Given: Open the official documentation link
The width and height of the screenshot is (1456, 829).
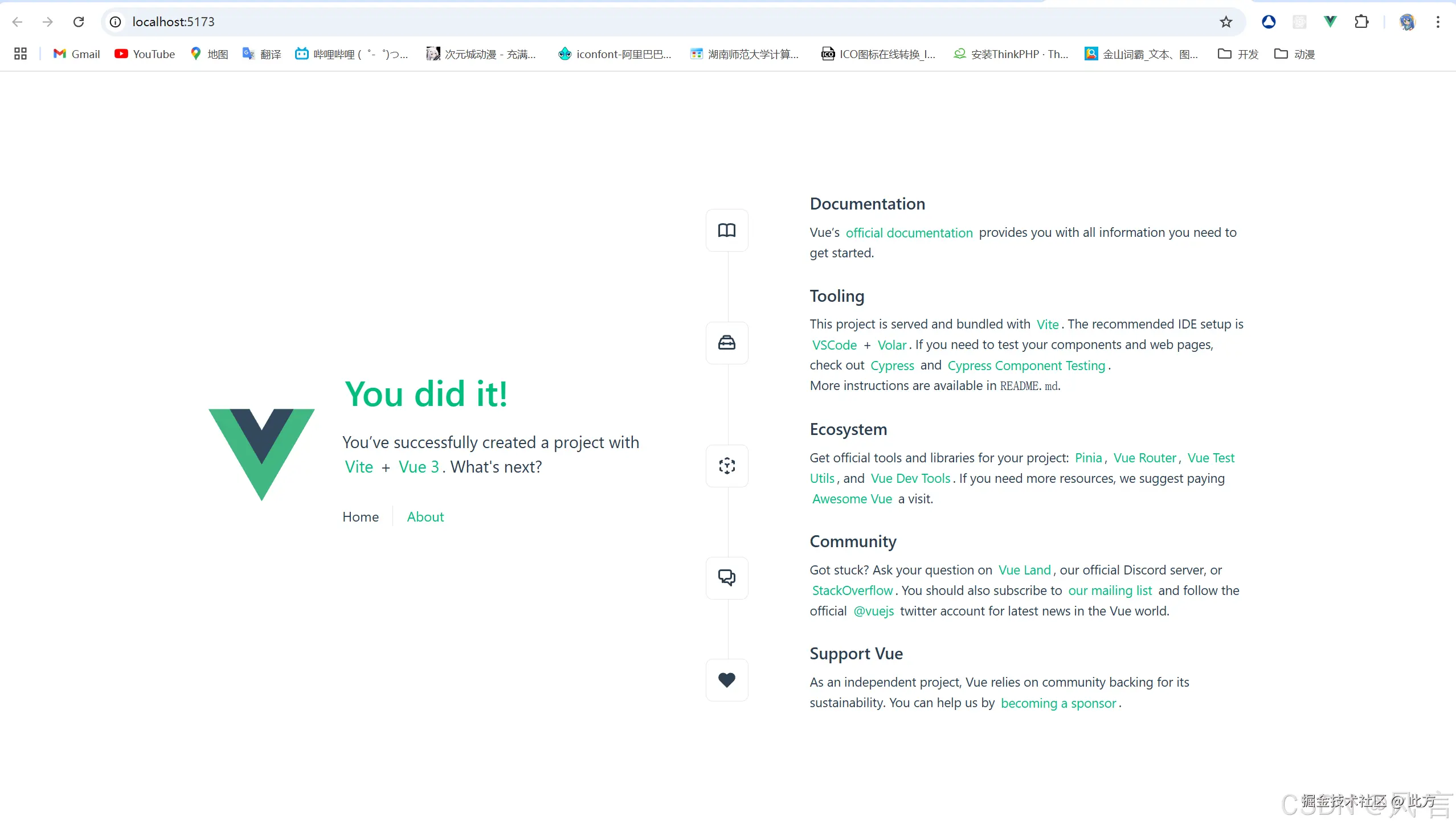Looking at the screenshot, I should [909, 233].
